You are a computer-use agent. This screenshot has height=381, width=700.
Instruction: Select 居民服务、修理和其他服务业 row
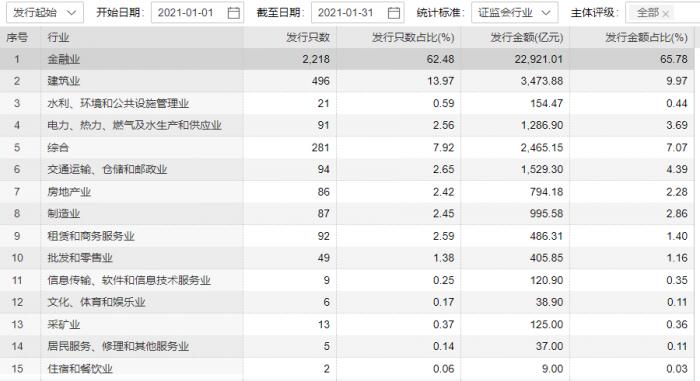click(x=347, y=346)
